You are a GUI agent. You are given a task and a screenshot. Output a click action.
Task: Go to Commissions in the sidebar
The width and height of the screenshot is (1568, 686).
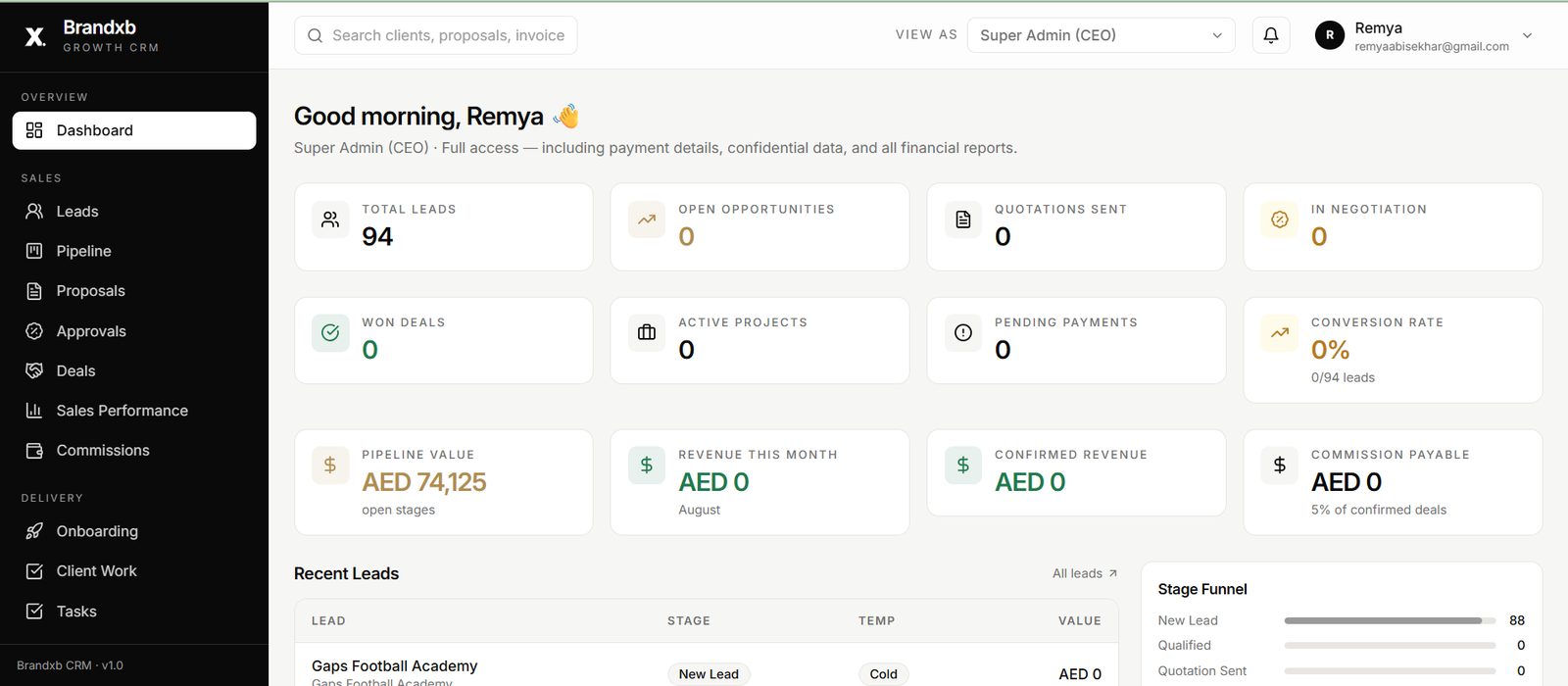pyautogui.click(x=134, y=451)
